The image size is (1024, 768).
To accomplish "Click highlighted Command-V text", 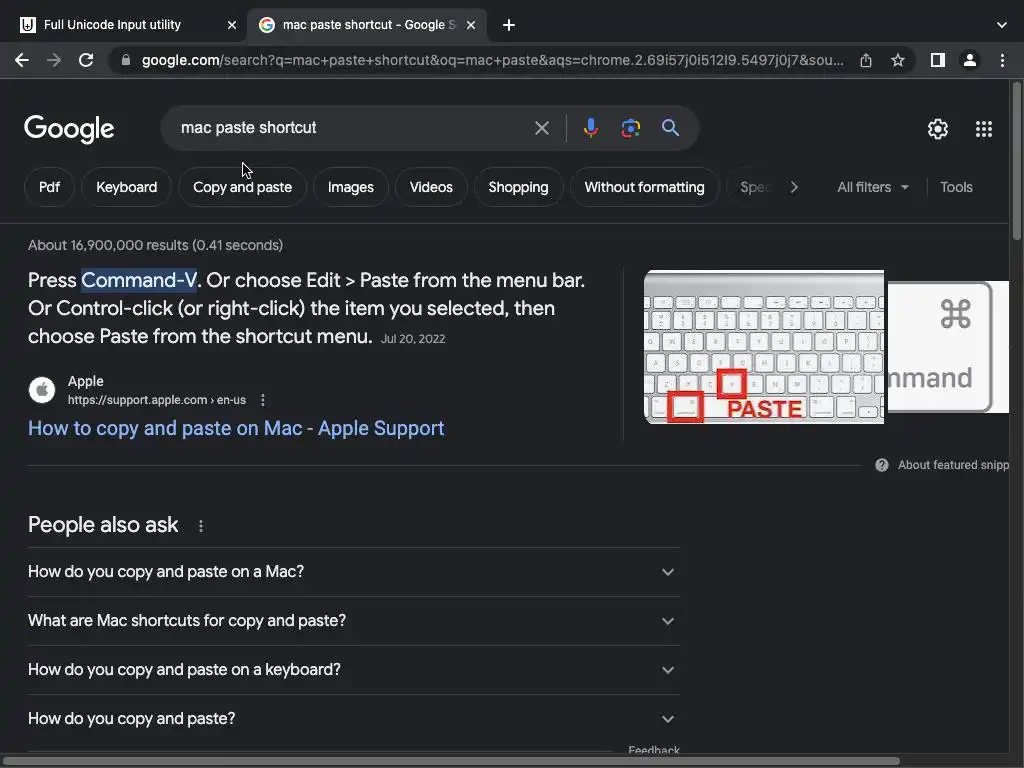I will pyautogui.click(x=138, y=280).
